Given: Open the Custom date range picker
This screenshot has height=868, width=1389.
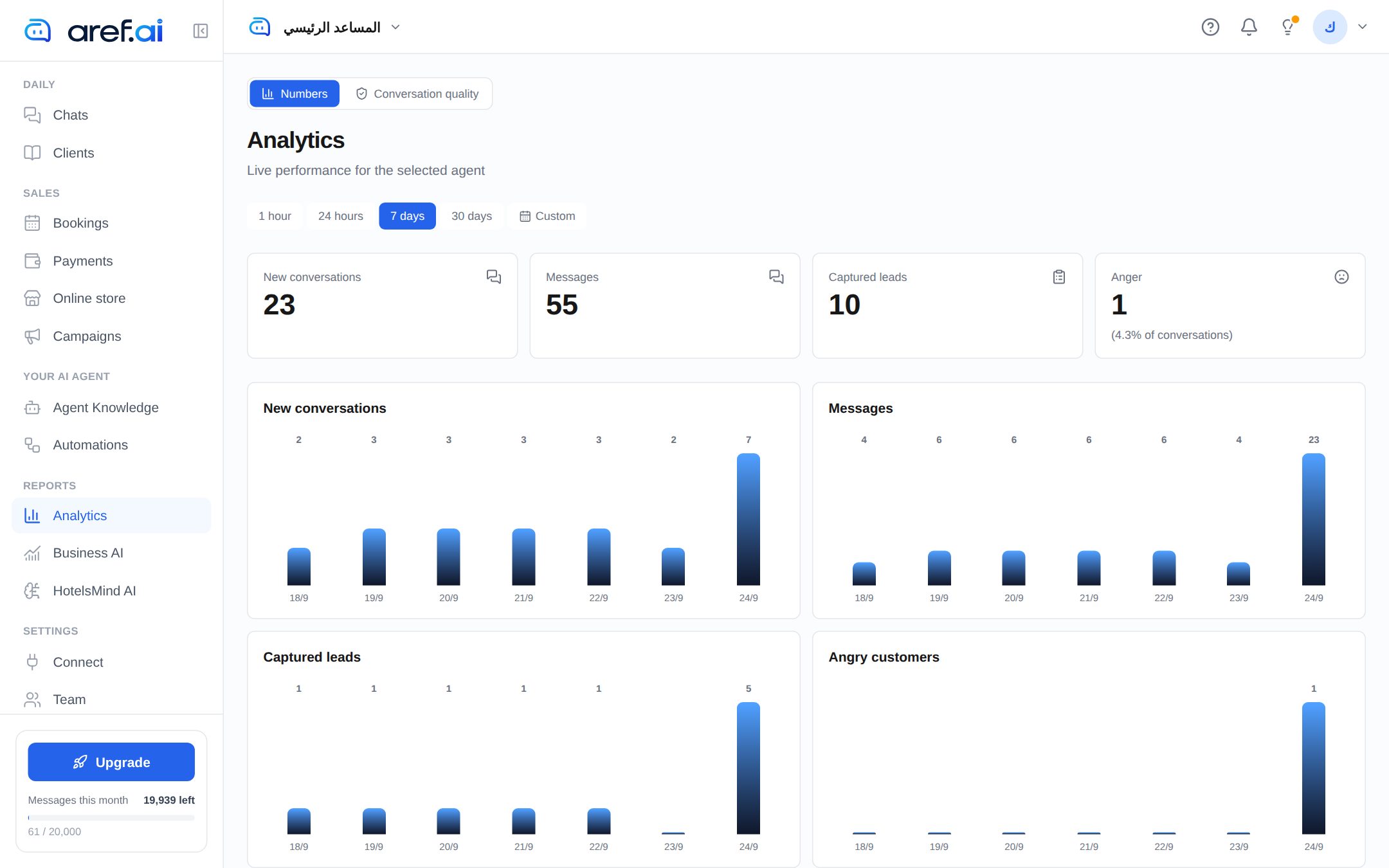Looking at the screenshot, I should pos(547,216).
